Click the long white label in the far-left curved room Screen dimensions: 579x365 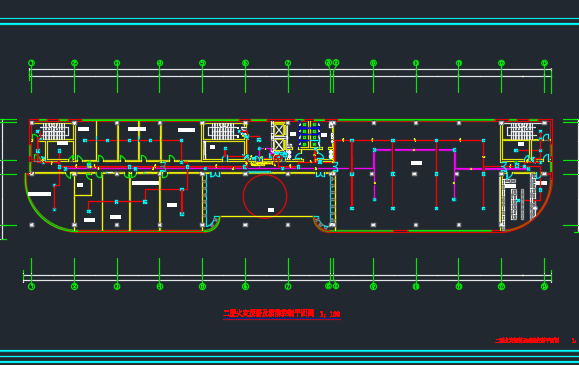tap(40, 194)
